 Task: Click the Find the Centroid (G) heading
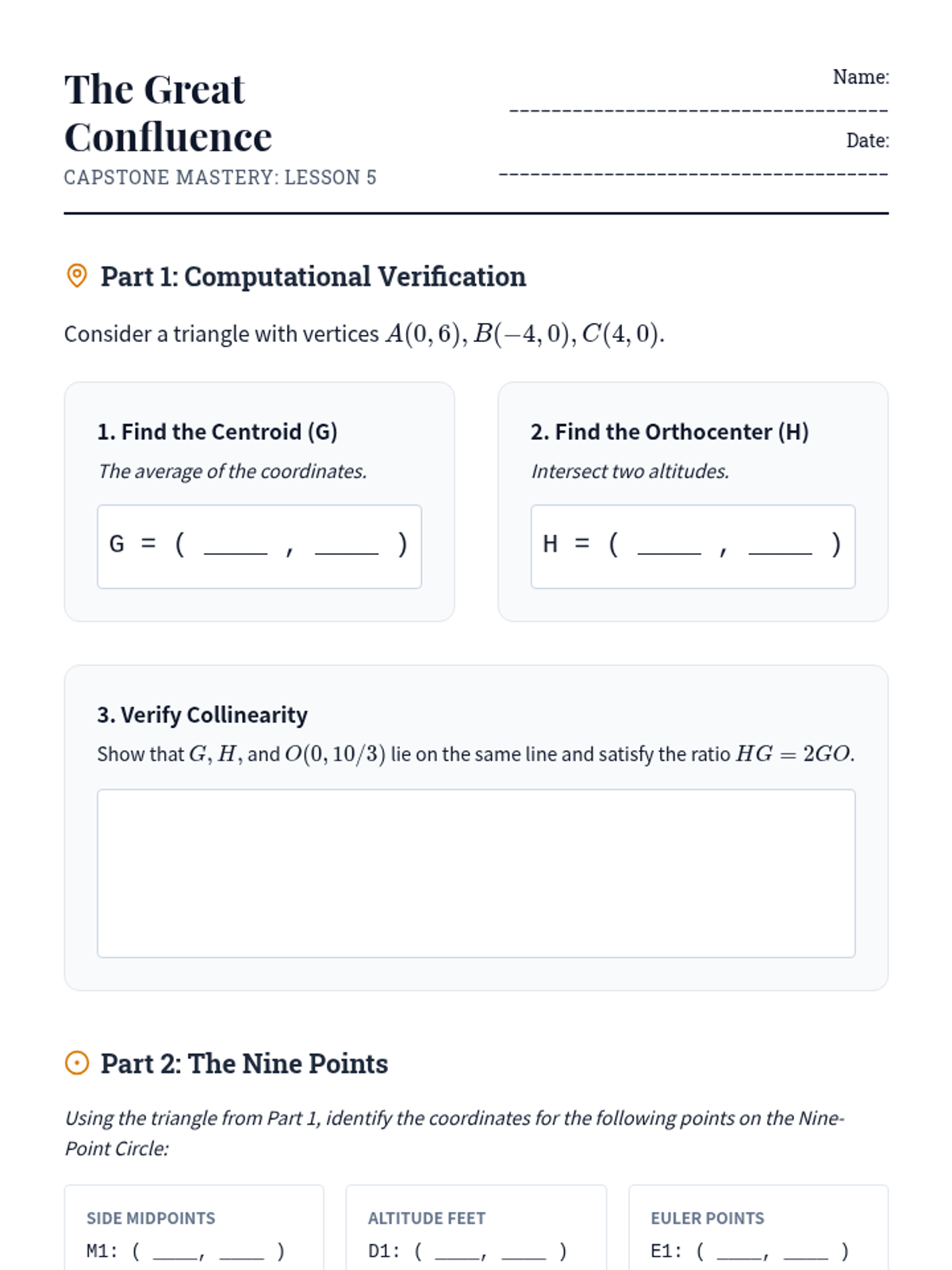[x=217, y=432]
